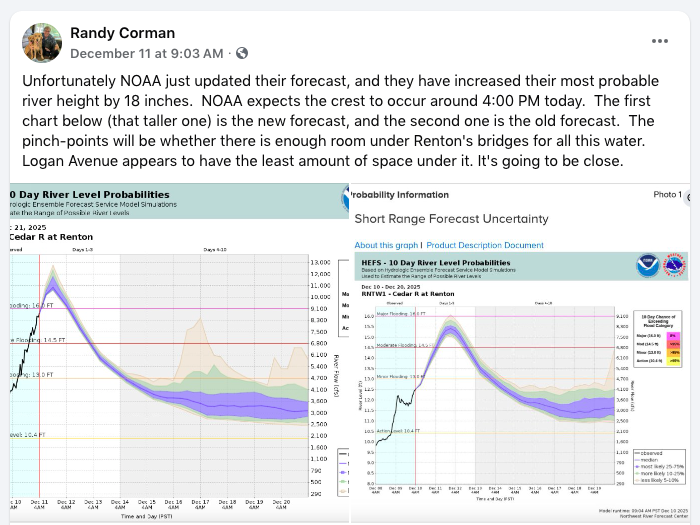700x525 pixels.
Task: Open the post options three-dot menu
Action: [x=661, y=41]
